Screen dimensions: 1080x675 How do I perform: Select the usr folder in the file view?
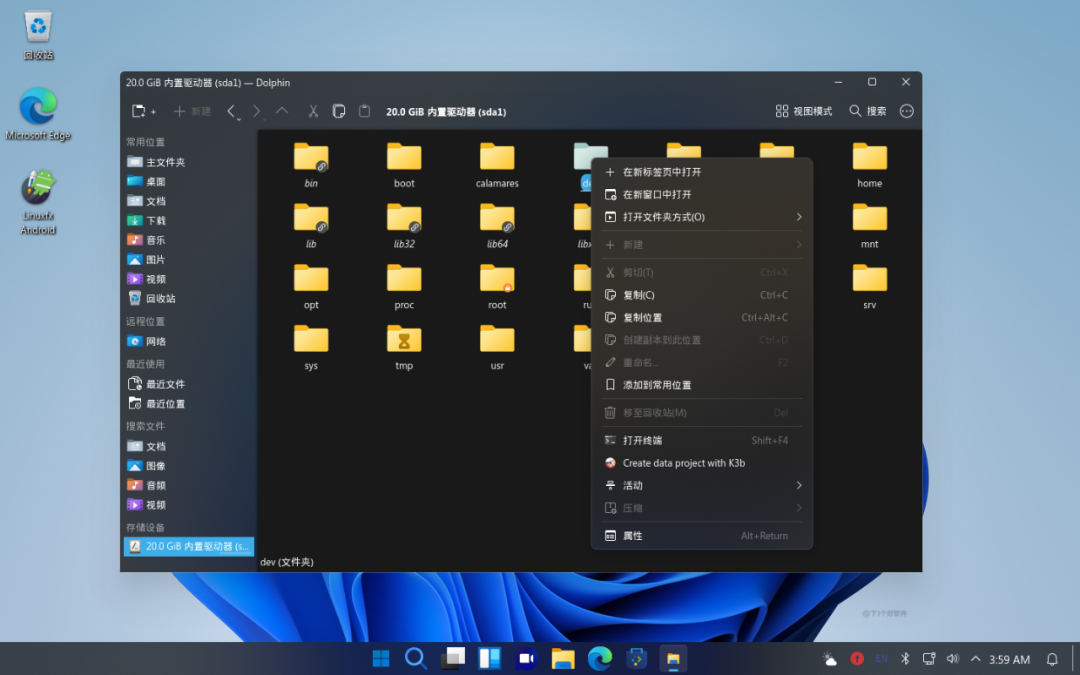click(496, 339)
